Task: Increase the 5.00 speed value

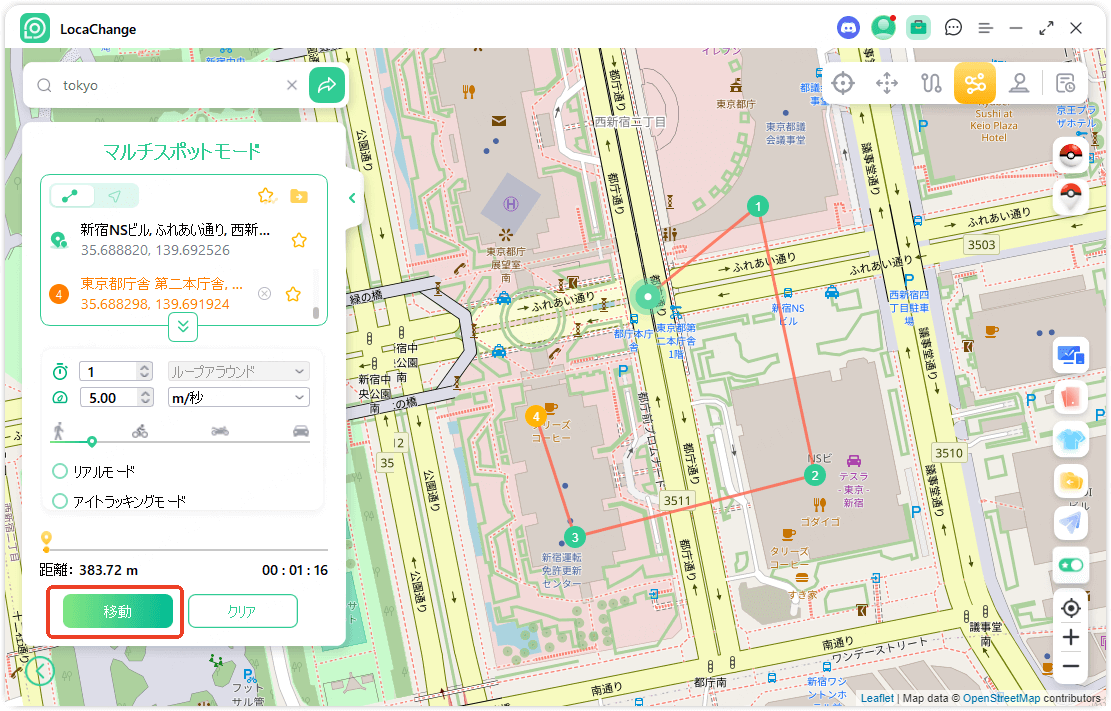Action: [x=145, y=393]
